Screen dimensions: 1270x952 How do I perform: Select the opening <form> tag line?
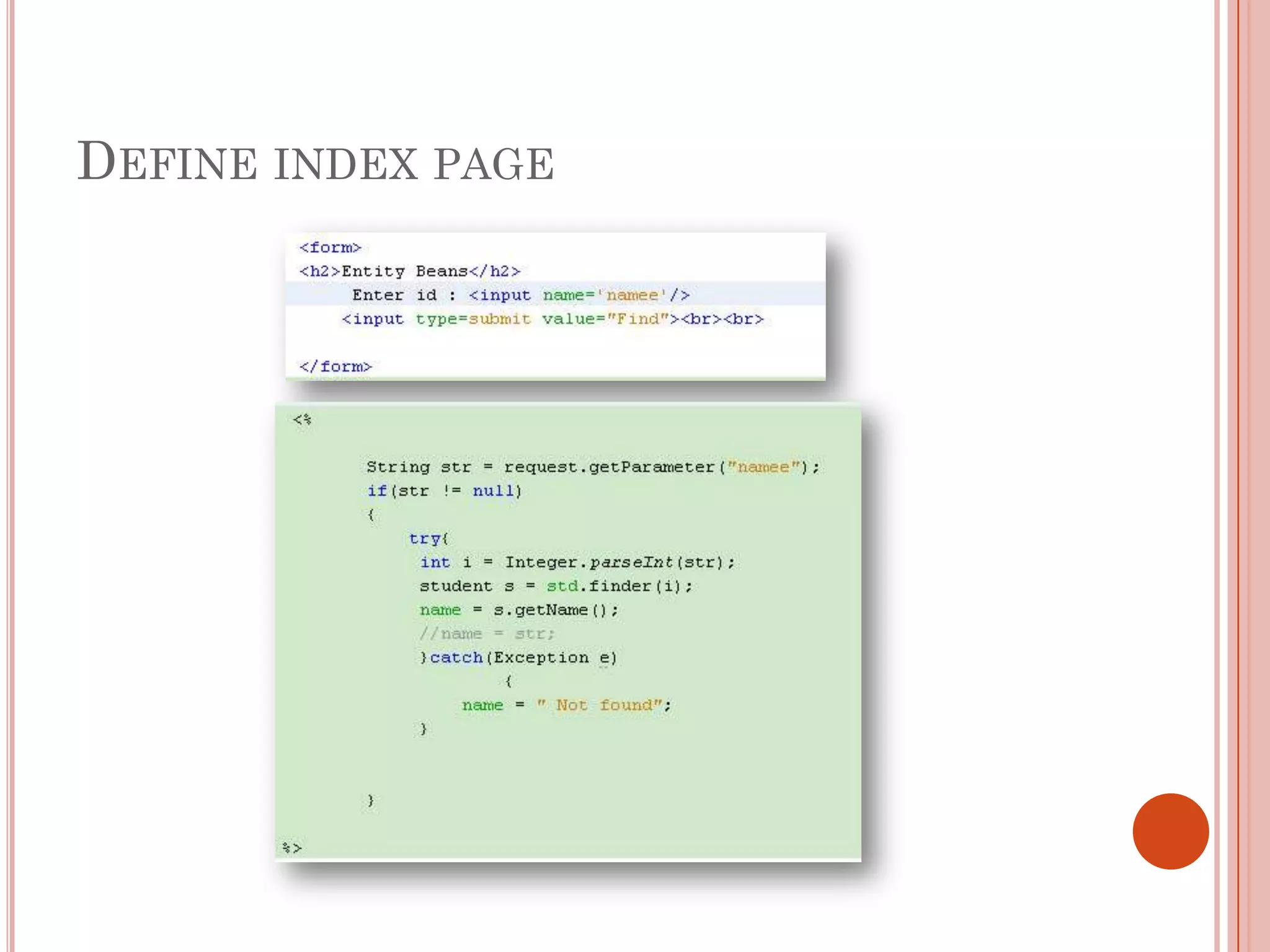(330, 248)
